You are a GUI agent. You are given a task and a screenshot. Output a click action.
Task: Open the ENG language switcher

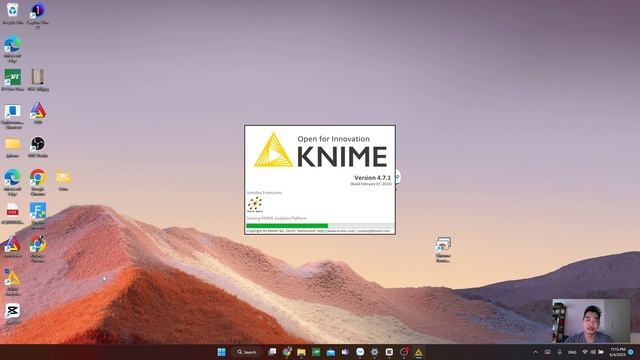click(x=572, y=352)
